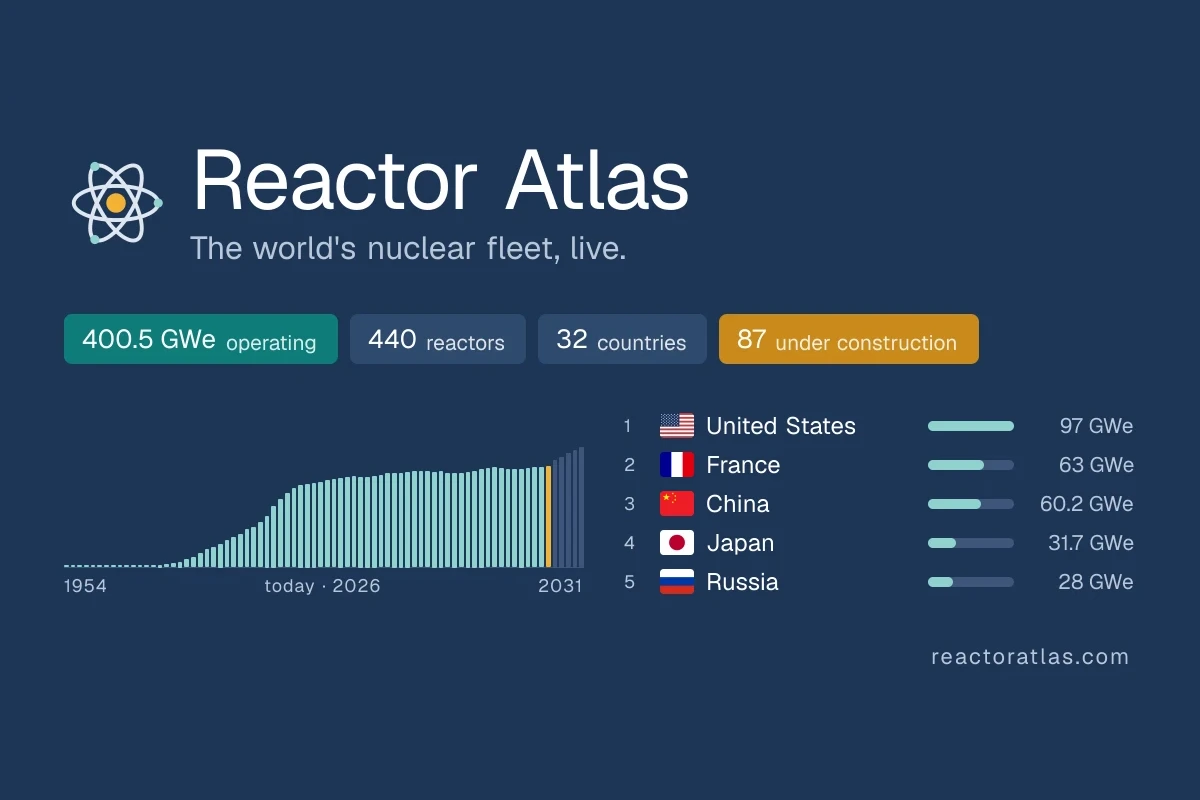
Task: Click the "France" country name
Action: pyautogui.click(x=743, y=465)
